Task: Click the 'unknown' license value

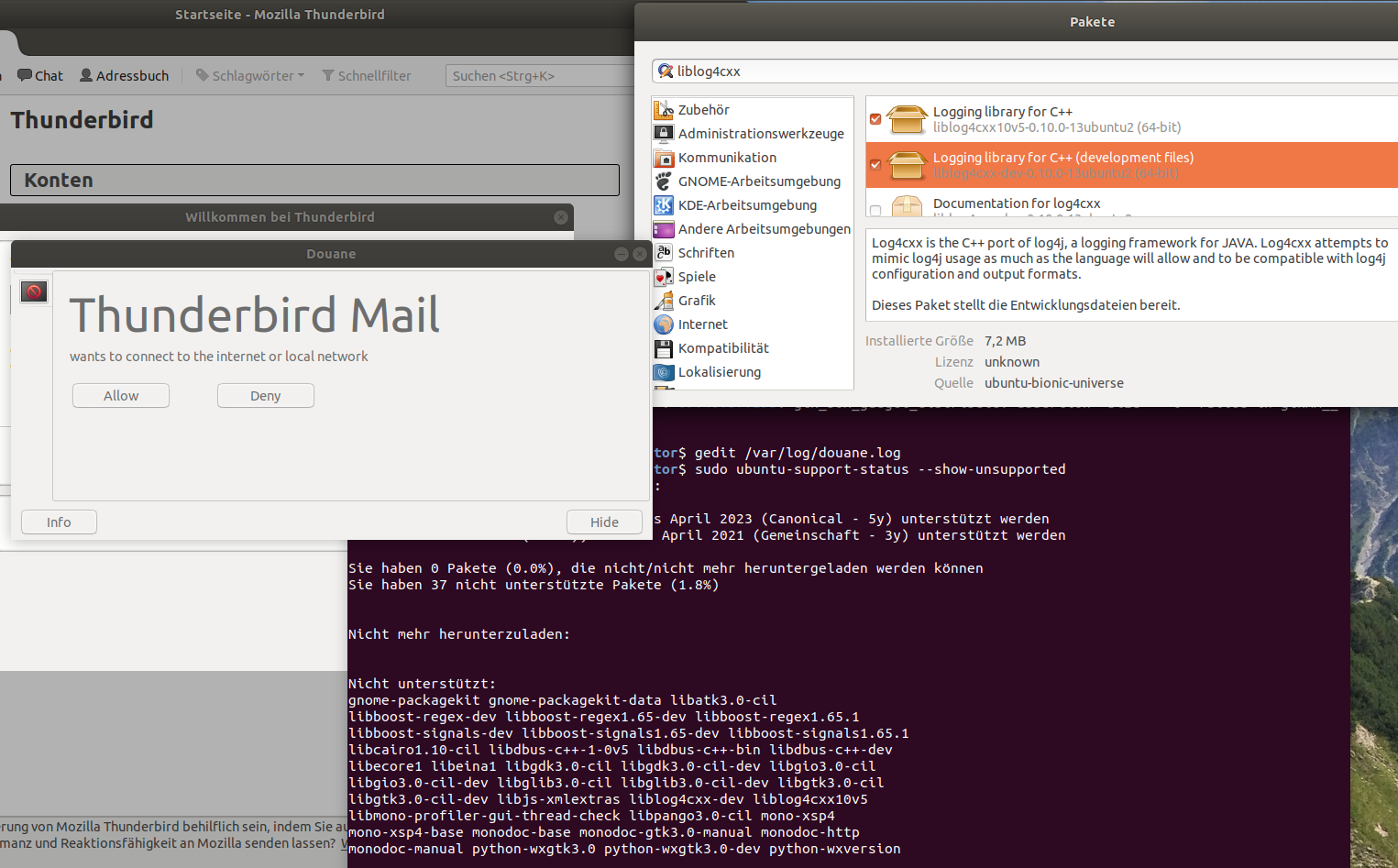Action: click(1012, 362)
